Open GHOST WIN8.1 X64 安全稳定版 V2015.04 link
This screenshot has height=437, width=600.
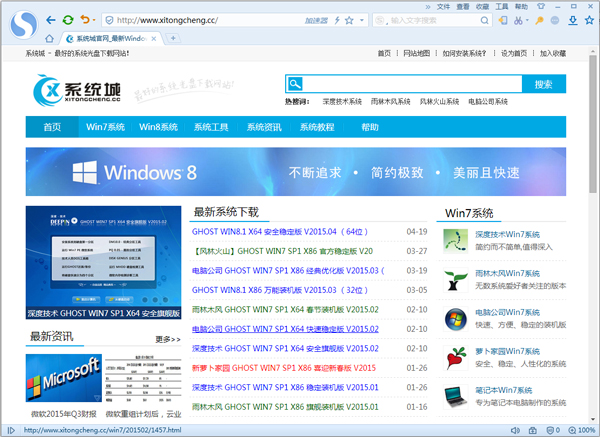[x=280, y=232]
